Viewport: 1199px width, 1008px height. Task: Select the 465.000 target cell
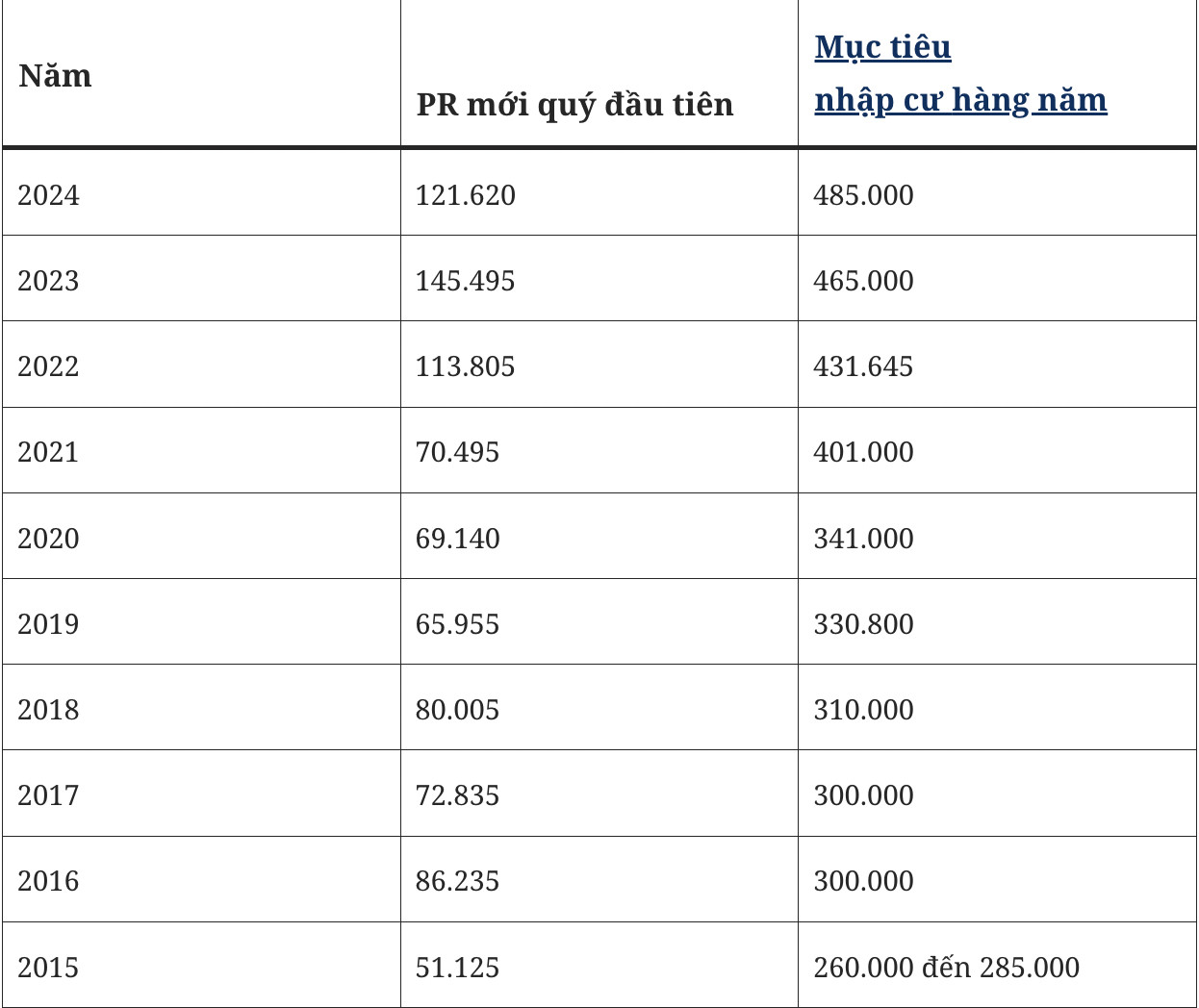[x=997, y=278]
